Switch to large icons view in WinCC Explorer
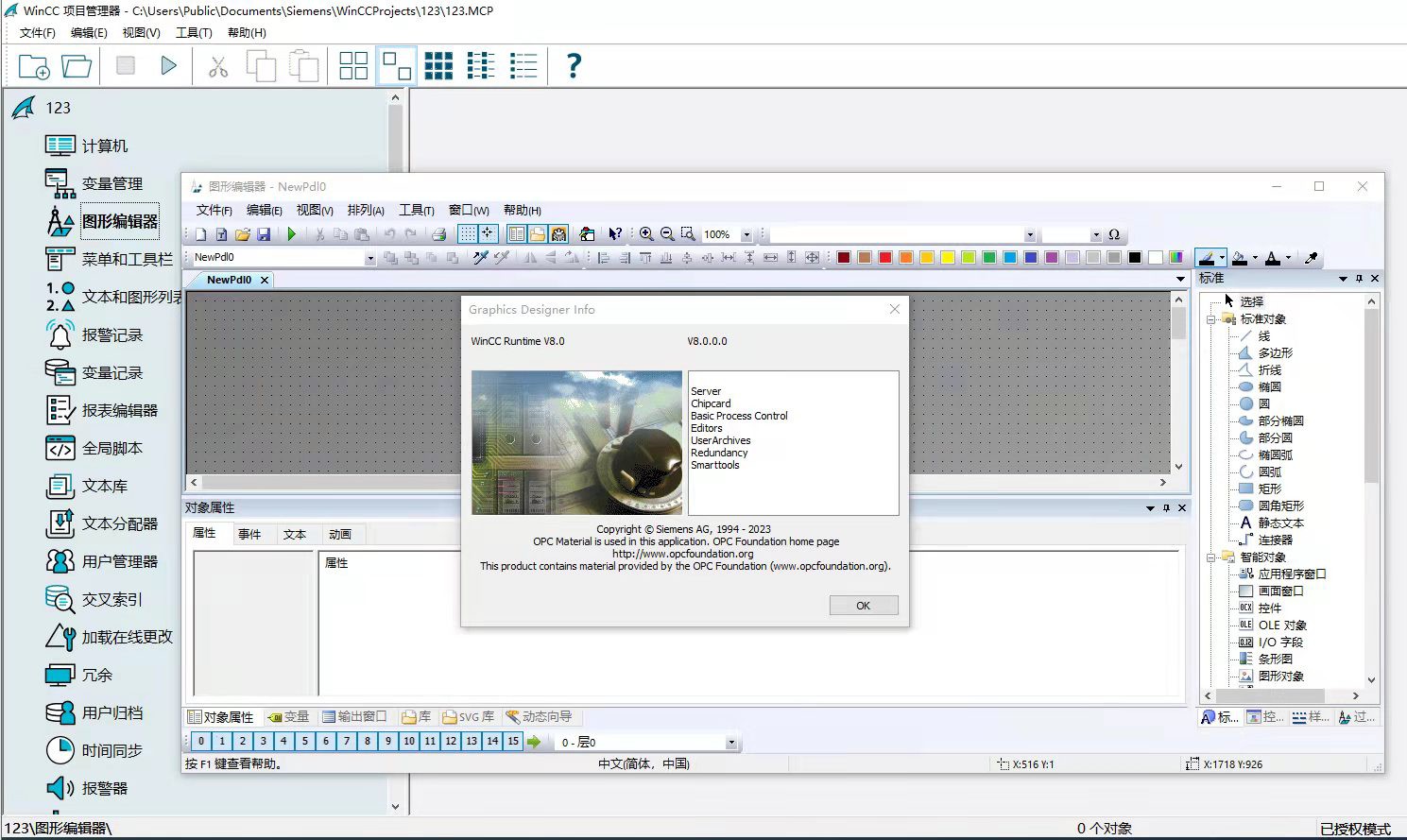This screenshot has width=1407, height=840. pyautogui.click(x=353, y=65)
